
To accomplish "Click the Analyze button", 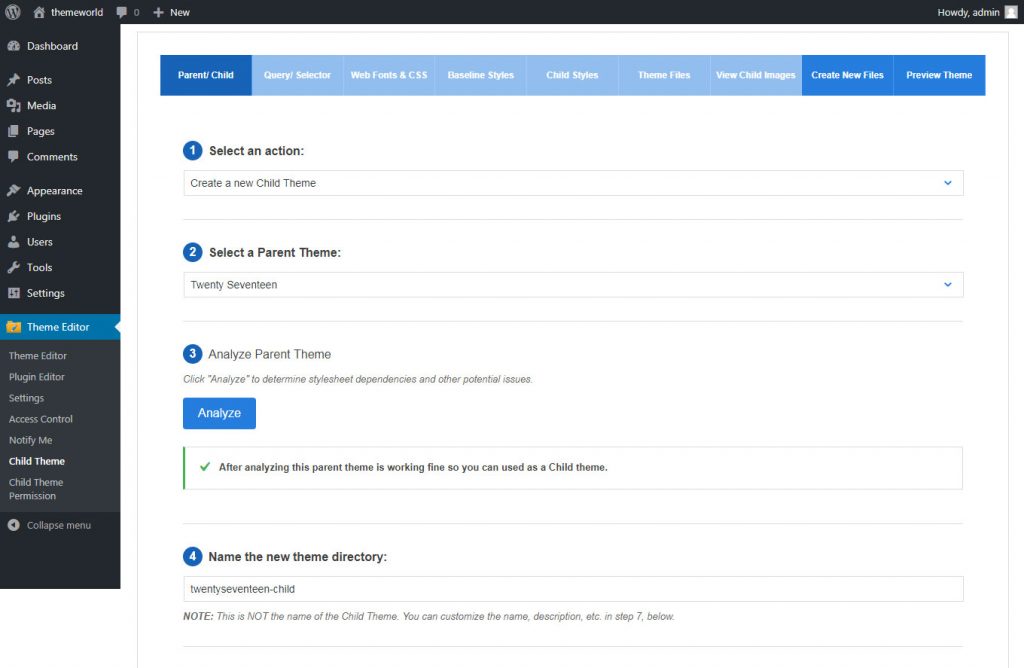I will point(219,413).
